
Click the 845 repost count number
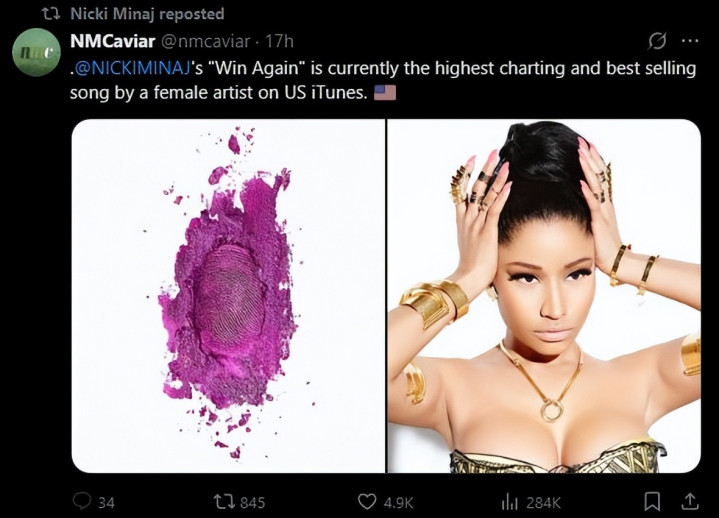252,502
